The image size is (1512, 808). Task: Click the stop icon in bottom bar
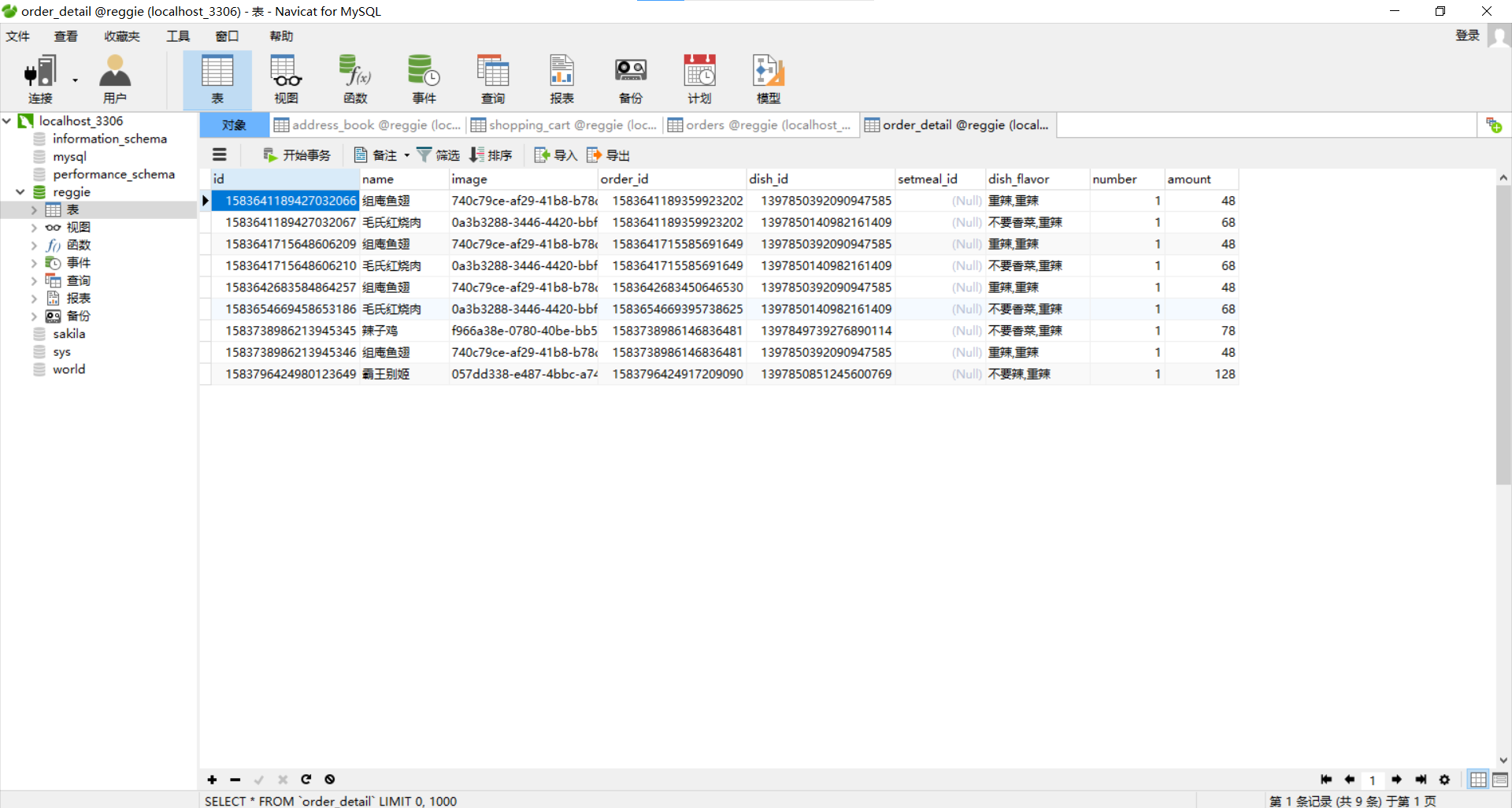[330, 780]
